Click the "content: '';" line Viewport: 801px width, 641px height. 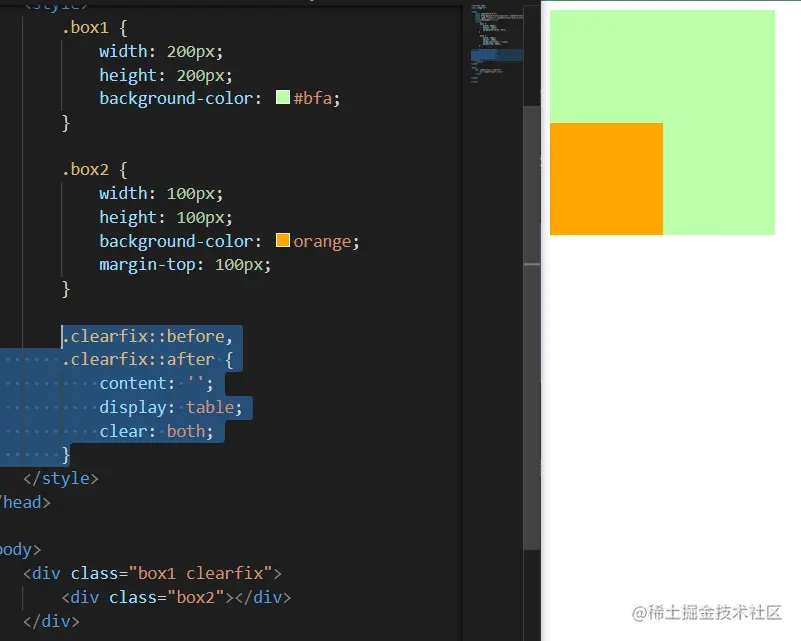156,383
